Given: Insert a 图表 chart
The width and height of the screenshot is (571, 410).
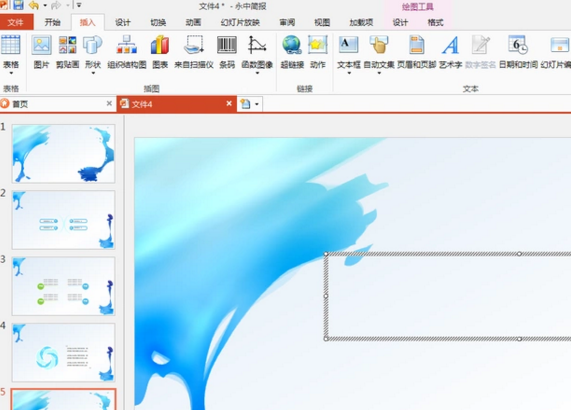Looking at the screenshot, I should pos(160,45).
